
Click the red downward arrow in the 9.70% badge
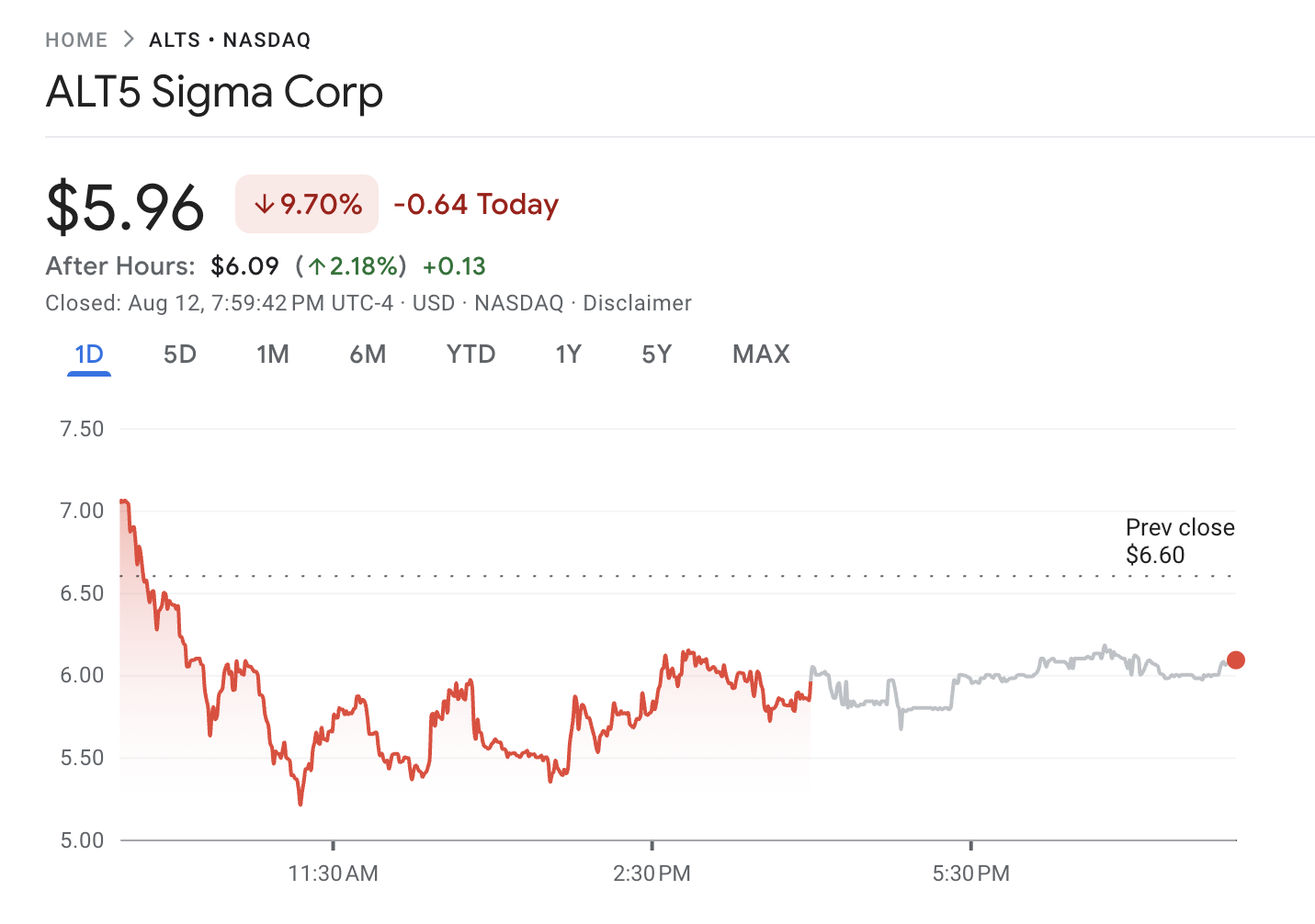tap(266, 204)
